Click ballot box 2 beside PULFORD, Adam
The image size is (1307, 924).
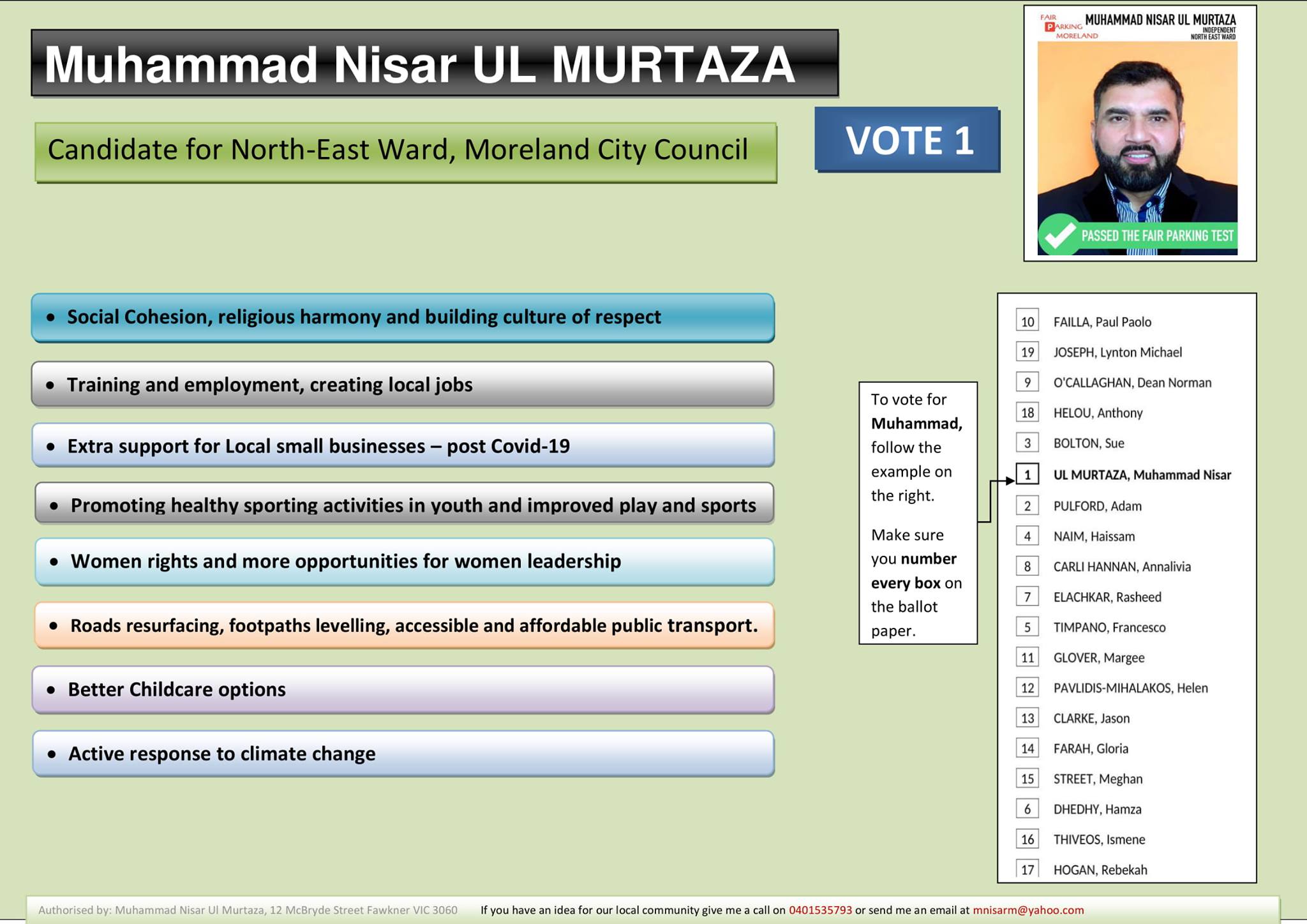tap(1027, 506)
